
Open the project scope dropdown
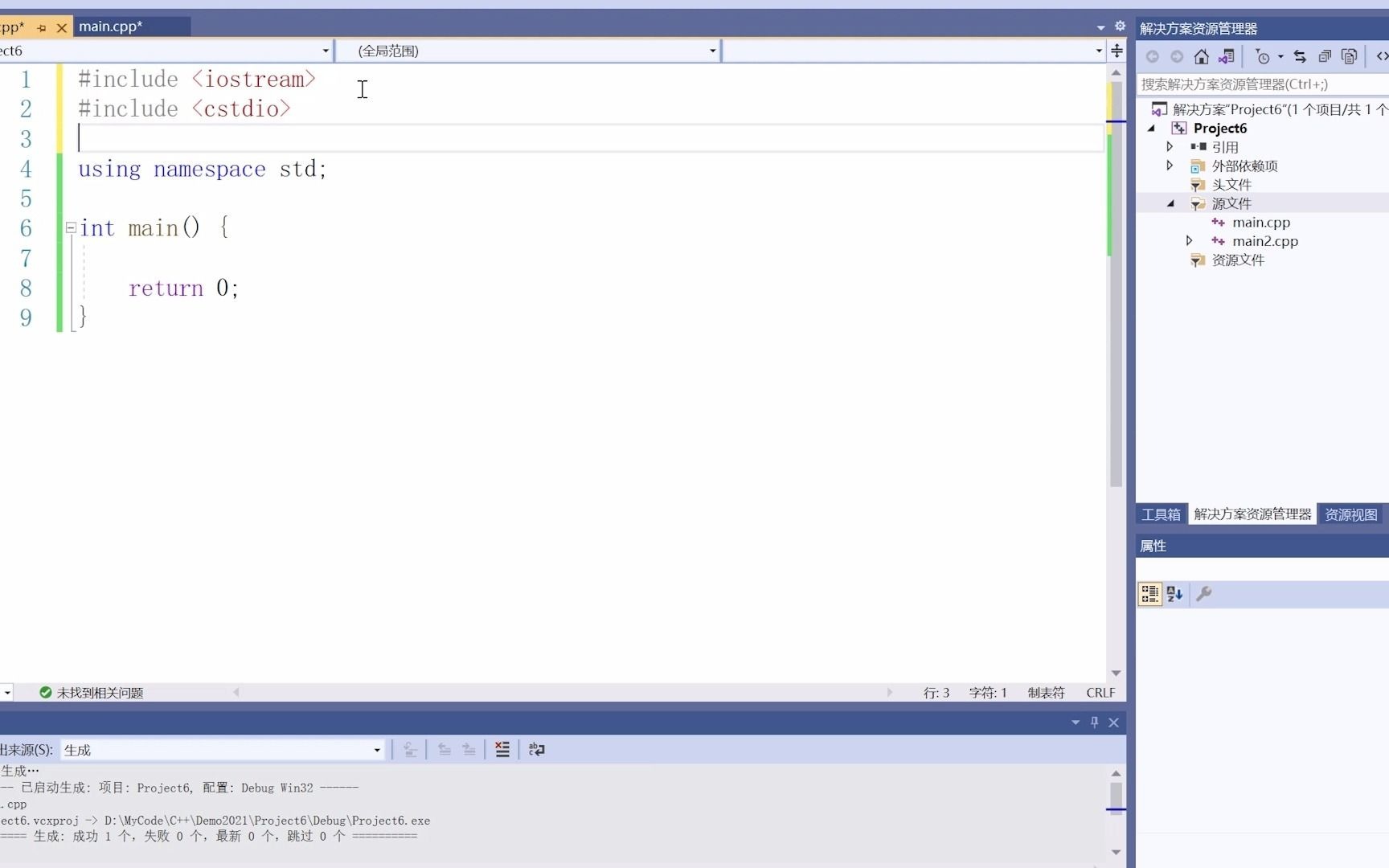[326, 51]
